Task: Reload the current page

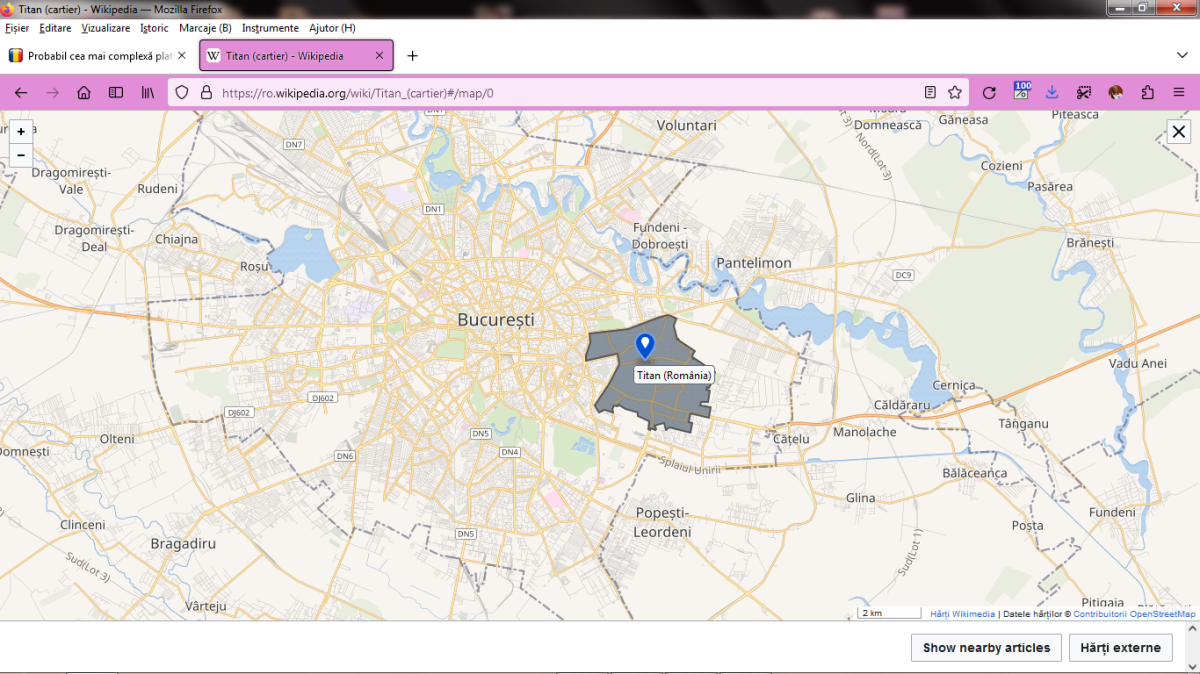Action: (989, 92)
